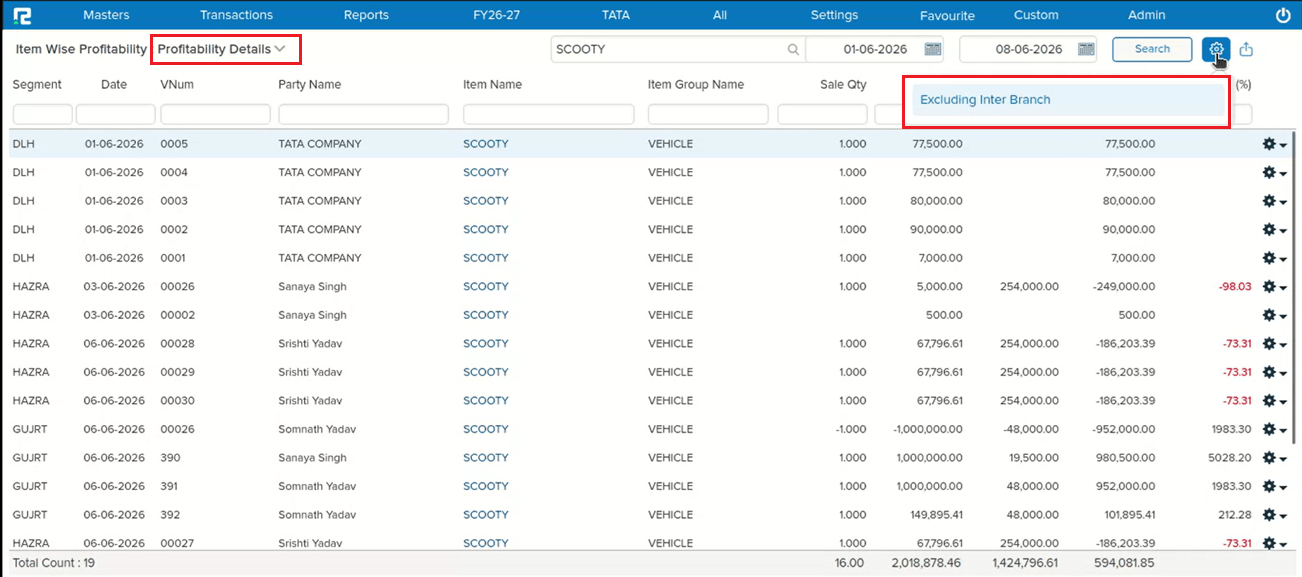The height and width of the screenshot is (577, 1302).
Task: Open SCOOTY link in VNum 392 row
Action: pos(485,515)
